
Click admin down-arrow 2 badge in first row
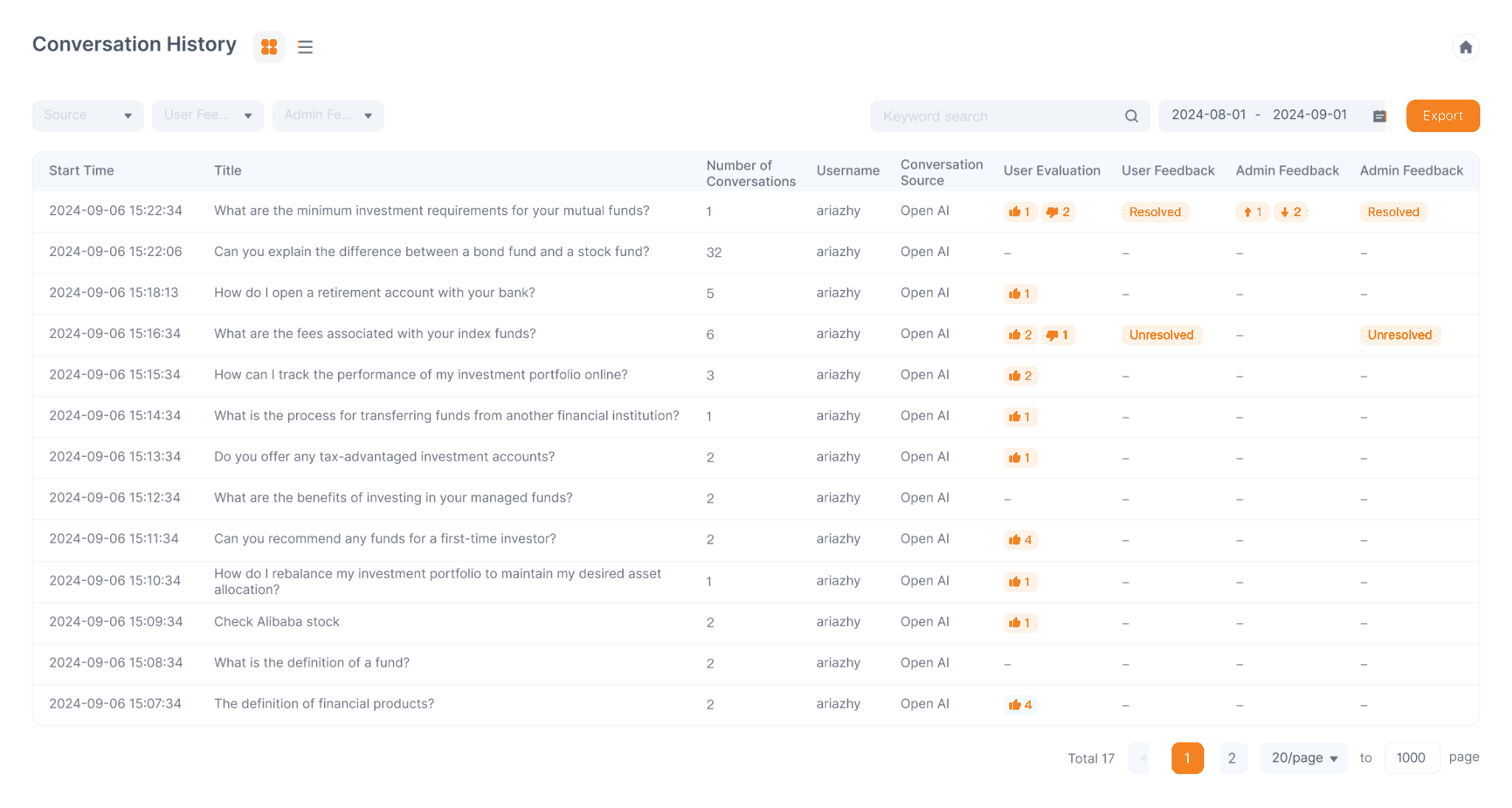tap(1291, 213)
